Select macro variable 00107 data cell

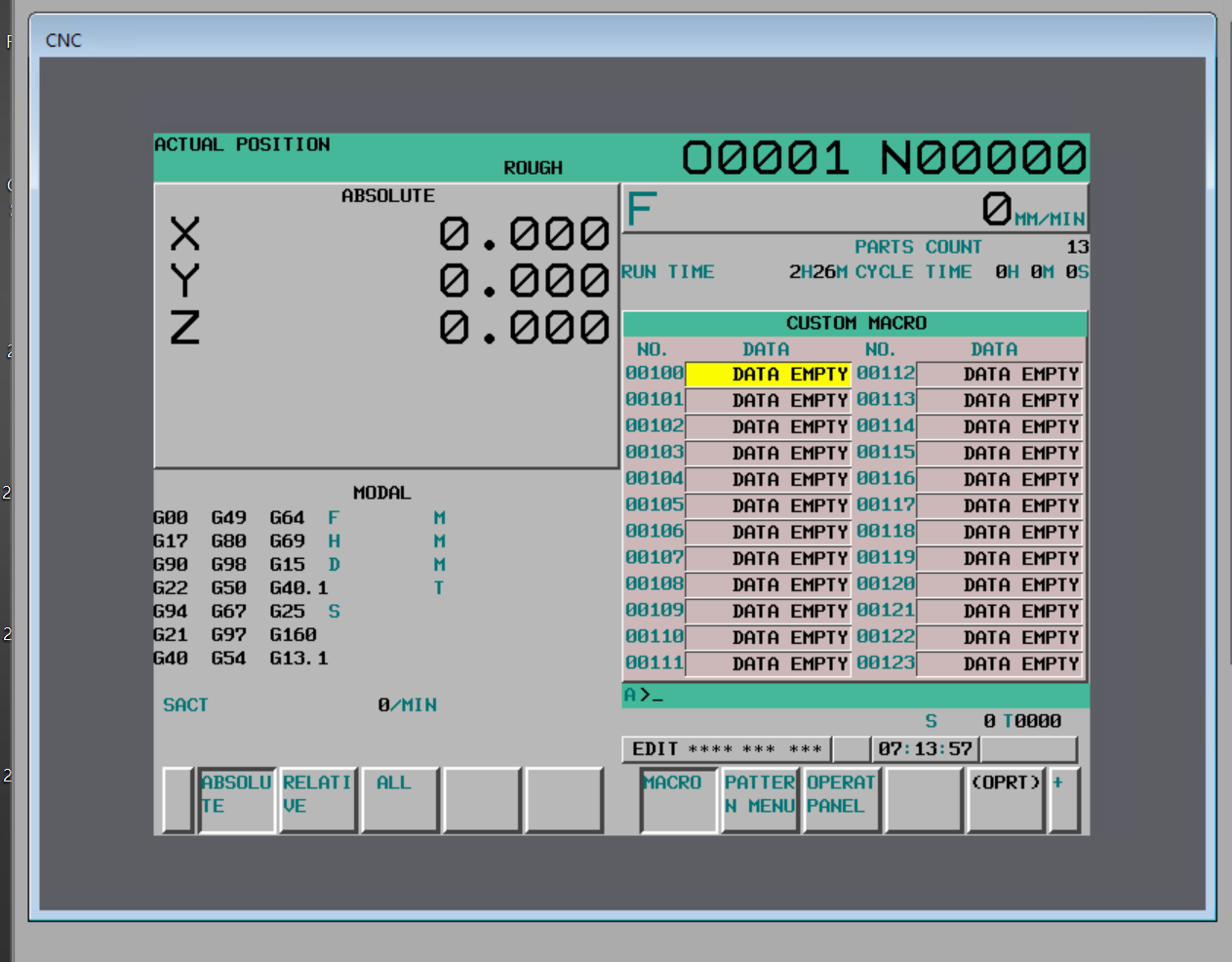point(769,559)
